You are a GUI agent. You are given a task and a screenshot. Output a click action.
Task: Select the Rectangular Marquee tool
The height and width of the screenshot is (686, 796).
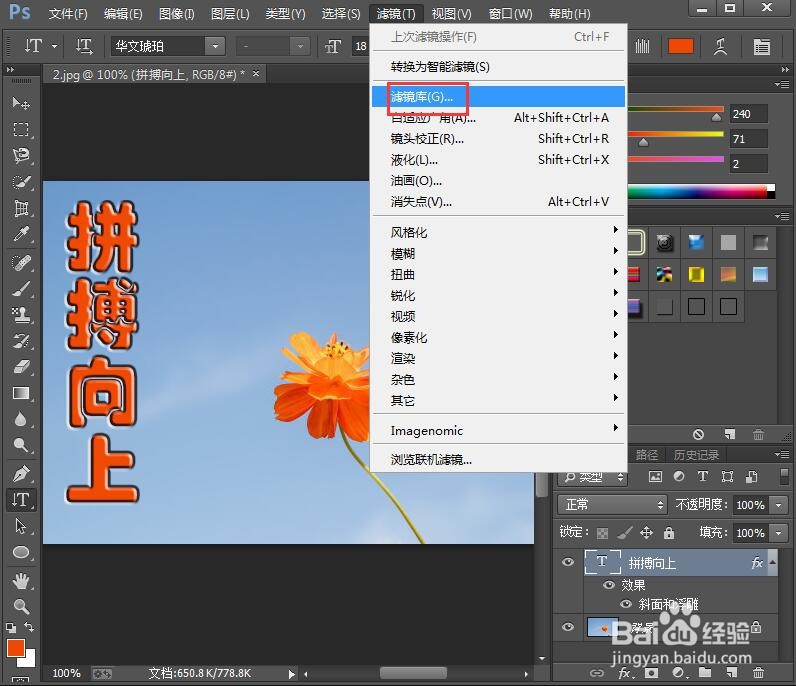[x=21, y=129]
